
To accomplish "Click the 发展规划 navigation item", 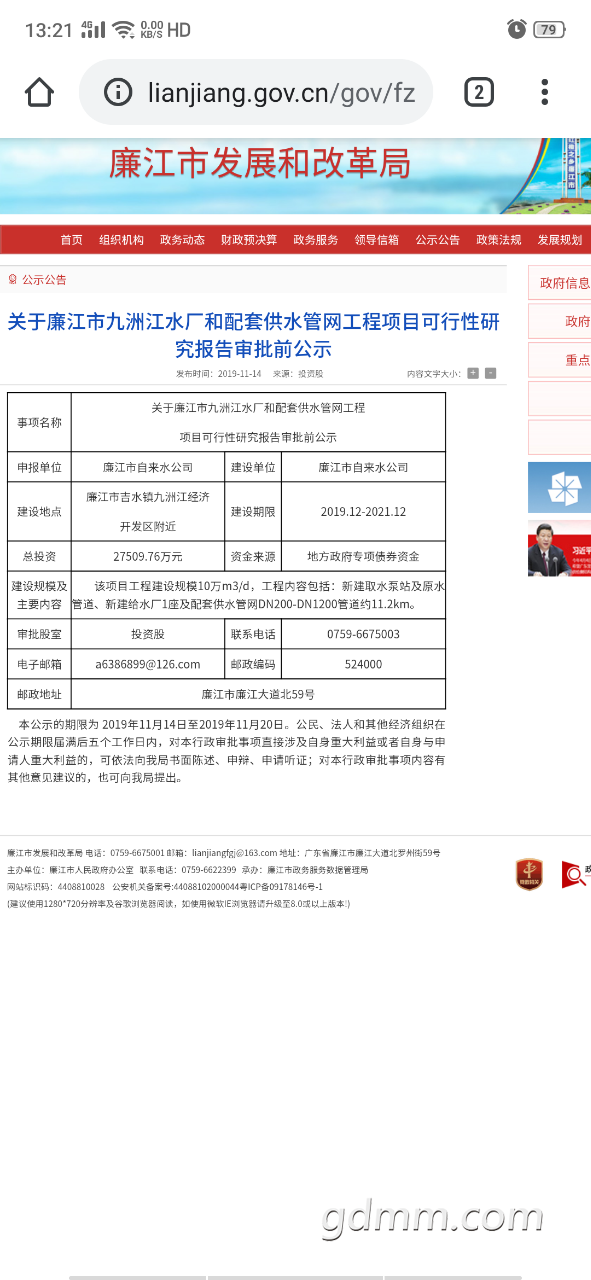I will point(559,240).
